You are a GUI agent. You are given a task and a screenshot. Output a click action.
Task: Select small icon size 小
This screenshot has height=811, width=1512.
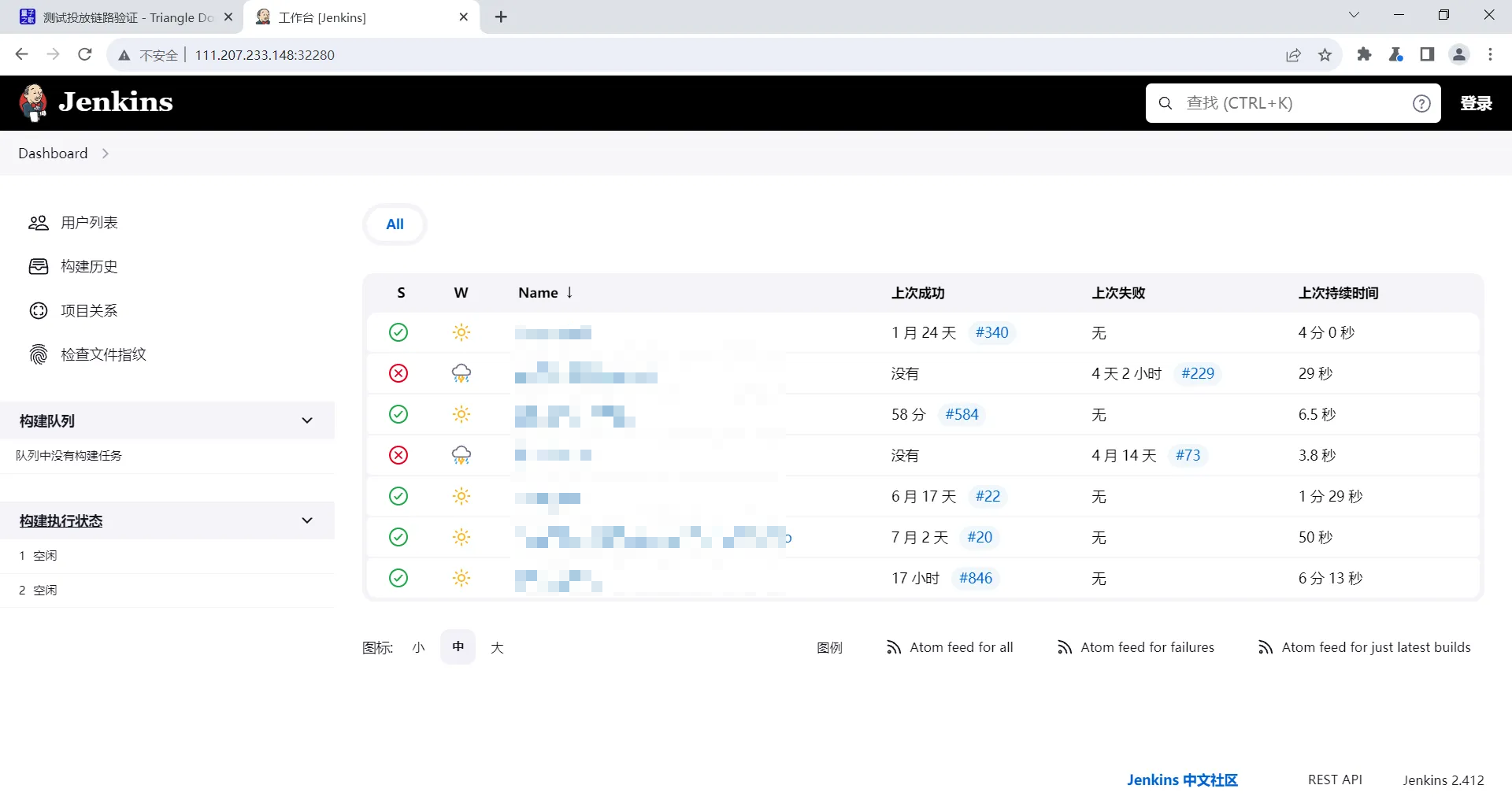tap(418, 647)
